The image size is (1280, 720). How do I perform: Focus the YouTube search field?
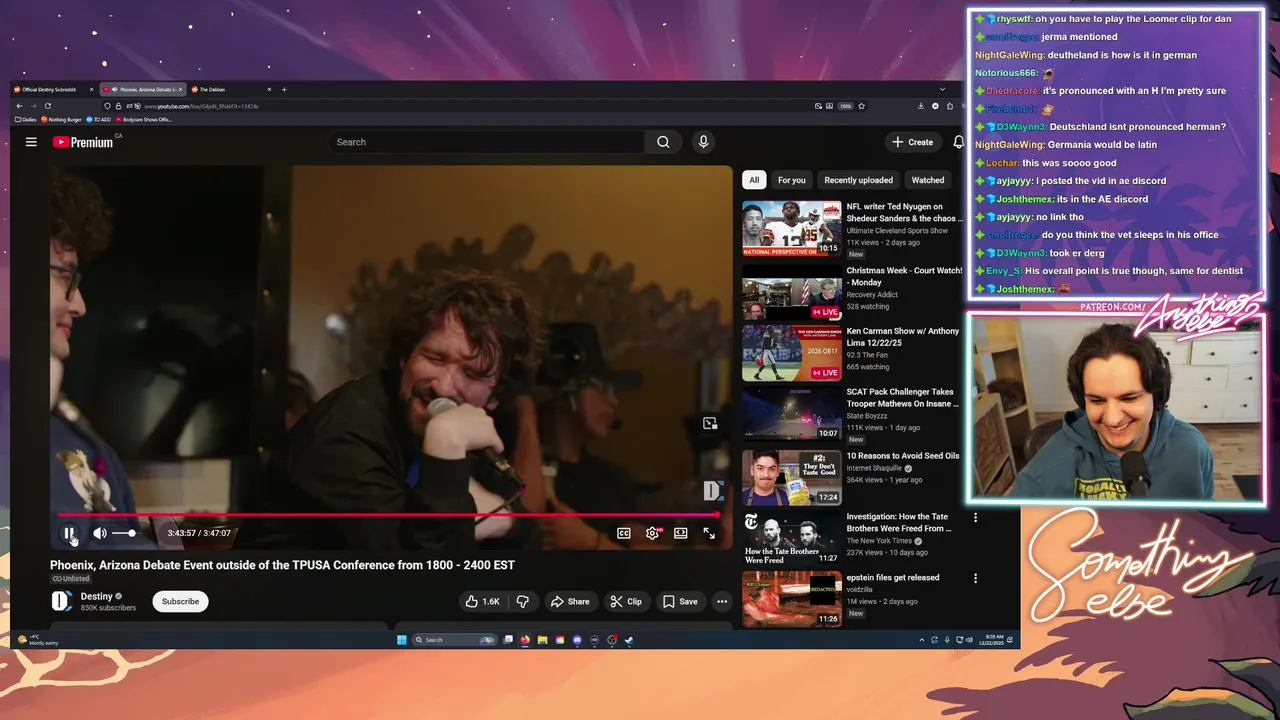[487, 142]
